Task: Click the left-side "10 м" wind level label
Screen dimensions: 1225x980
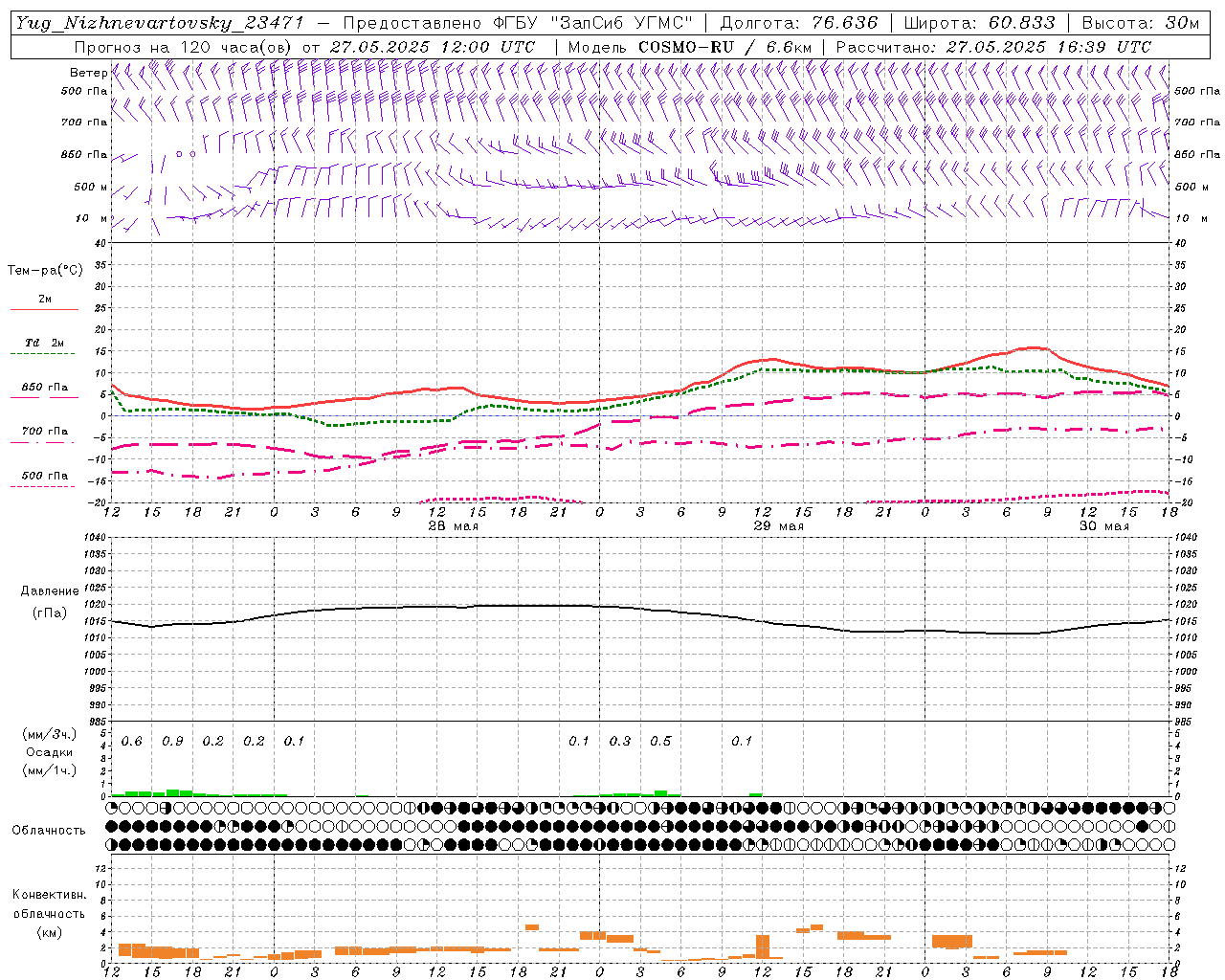Action: 91,218
